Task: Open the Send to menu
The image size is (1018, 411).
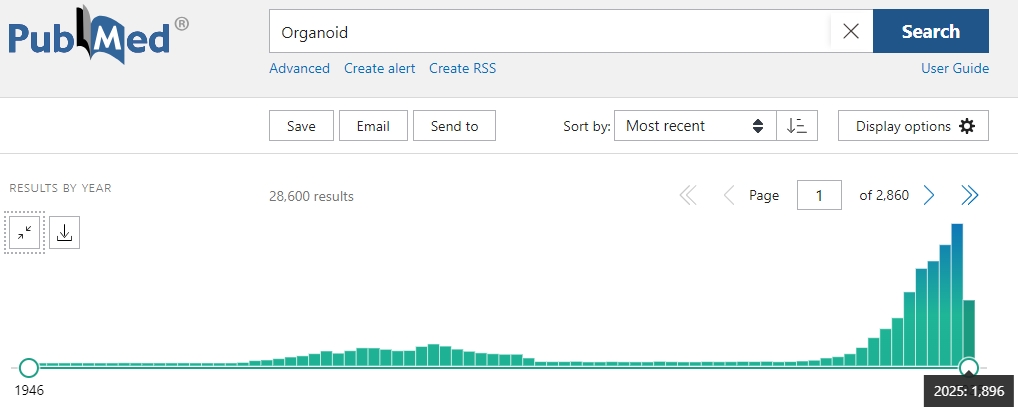Action: 454,126
